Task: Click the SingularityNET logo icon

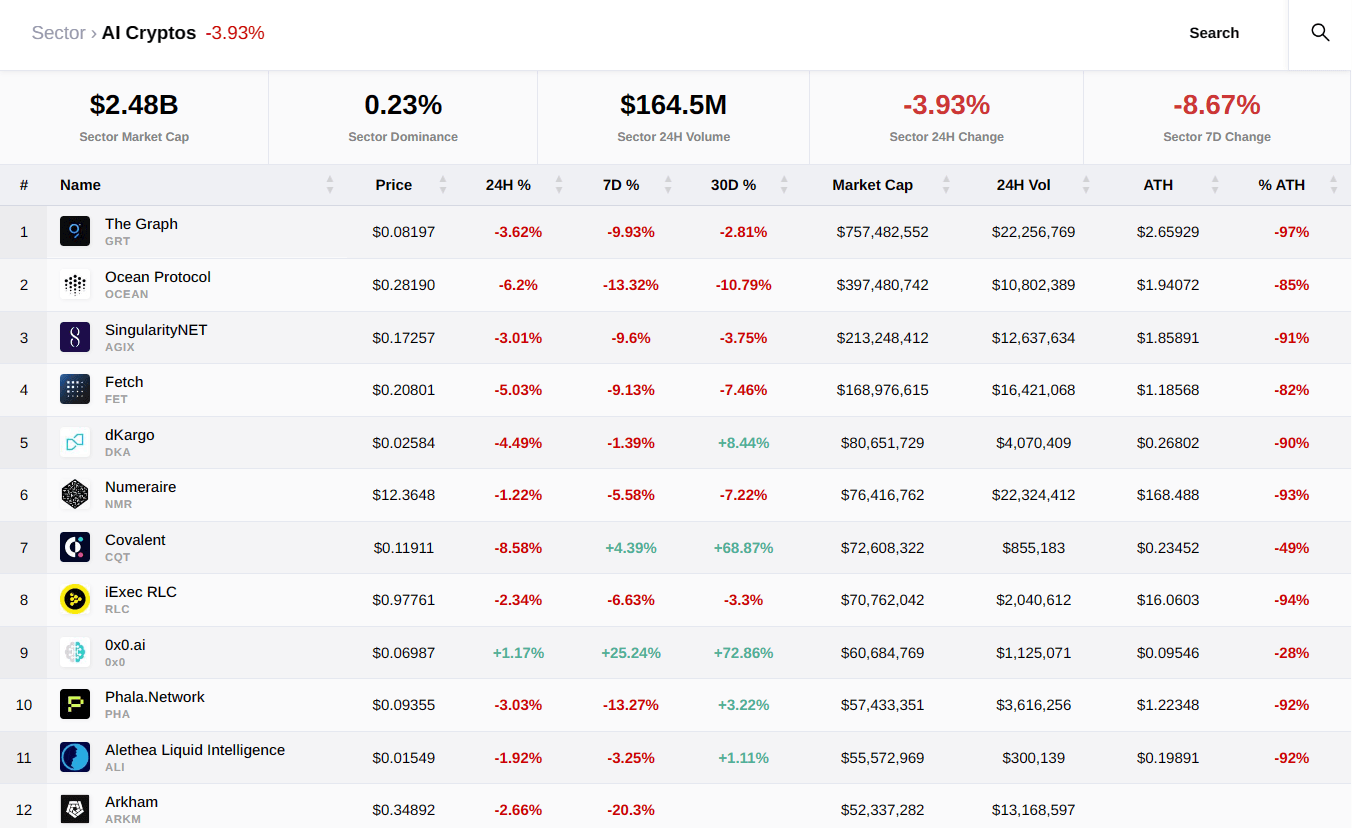Action: click(x=75, y=337)
